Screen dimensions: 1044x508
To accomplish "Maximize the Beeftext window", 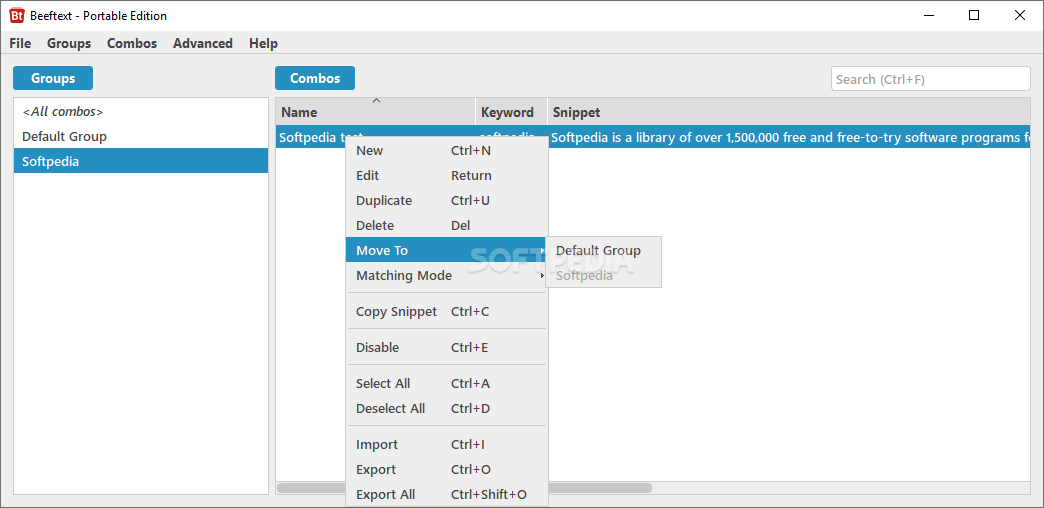I will (974, 15).
